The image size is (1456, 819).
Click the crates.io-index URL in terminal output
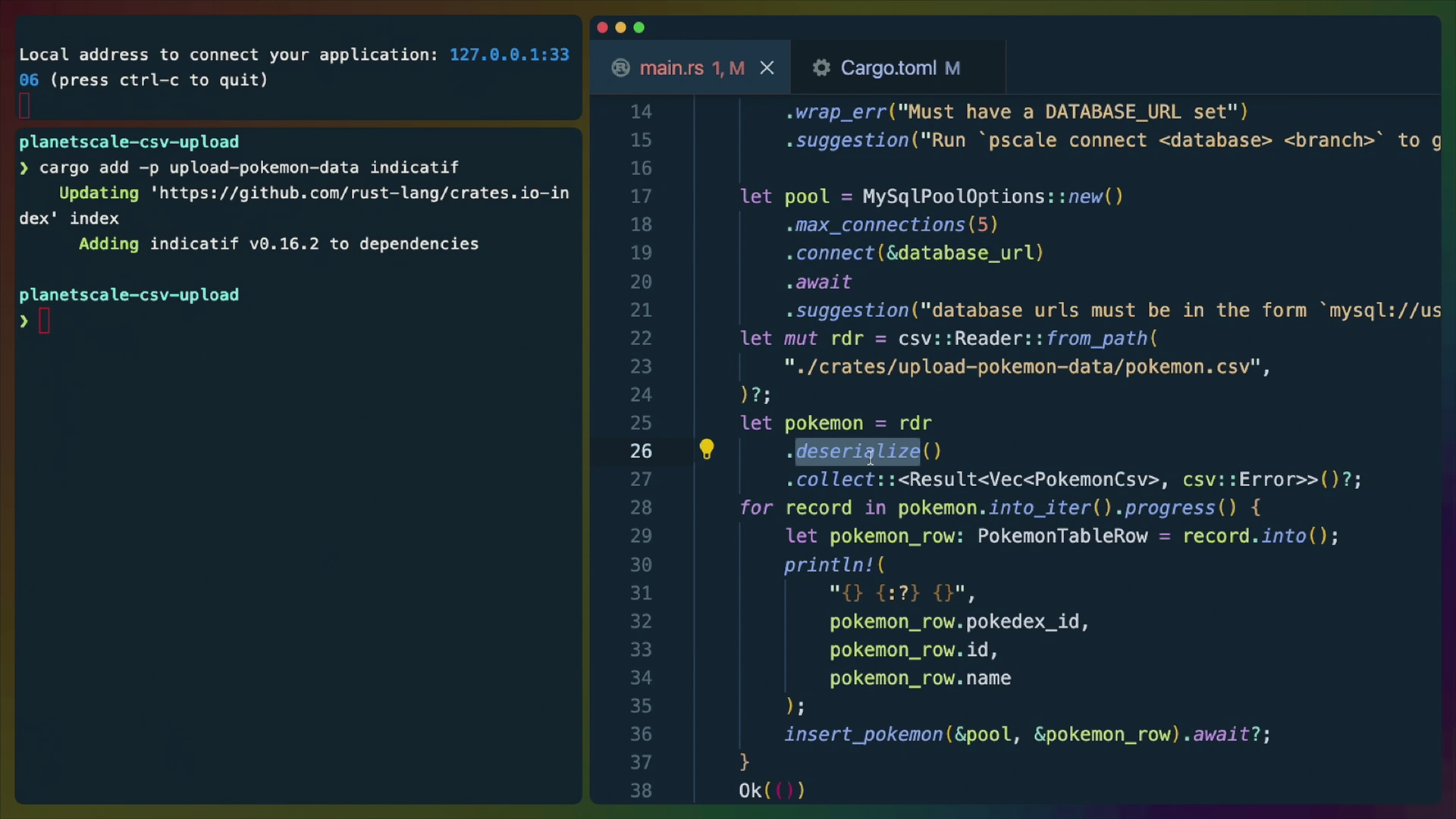click(356, 193)
